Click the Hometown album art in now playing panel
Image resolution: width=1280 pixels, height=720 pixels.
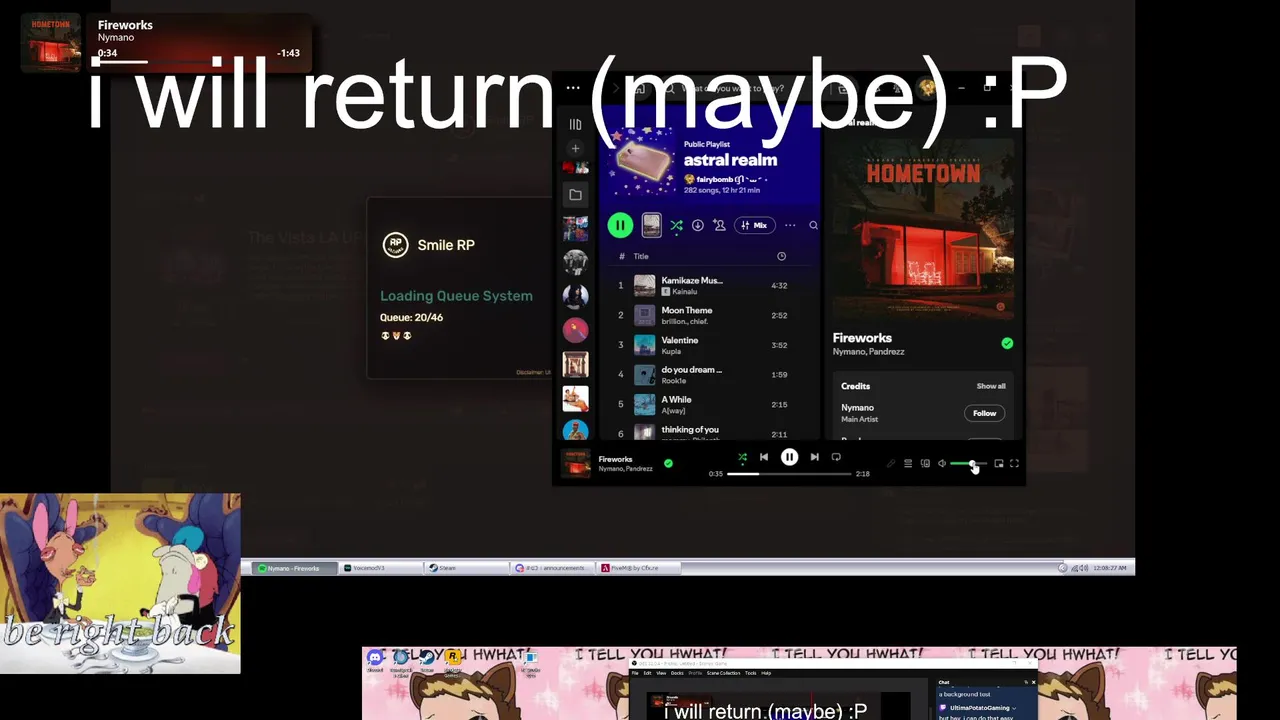pos(923,232)
